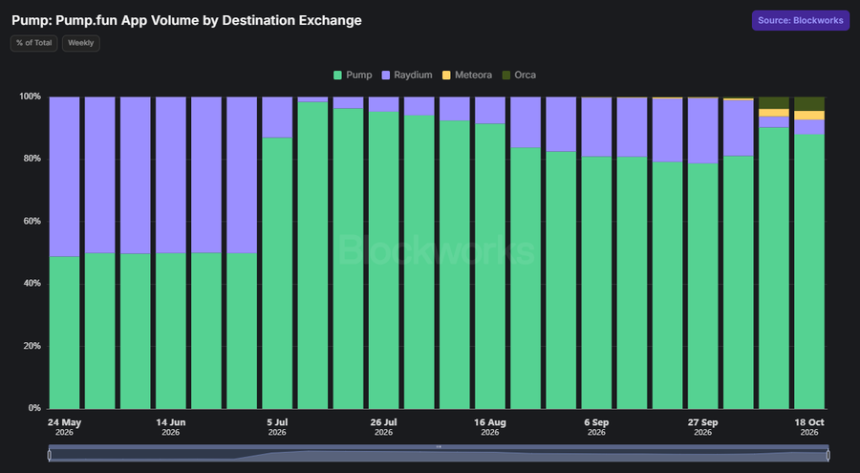Screen dimensions: 860x473
Task: Click the center grip atop range slider
Action: click(438, 447)
